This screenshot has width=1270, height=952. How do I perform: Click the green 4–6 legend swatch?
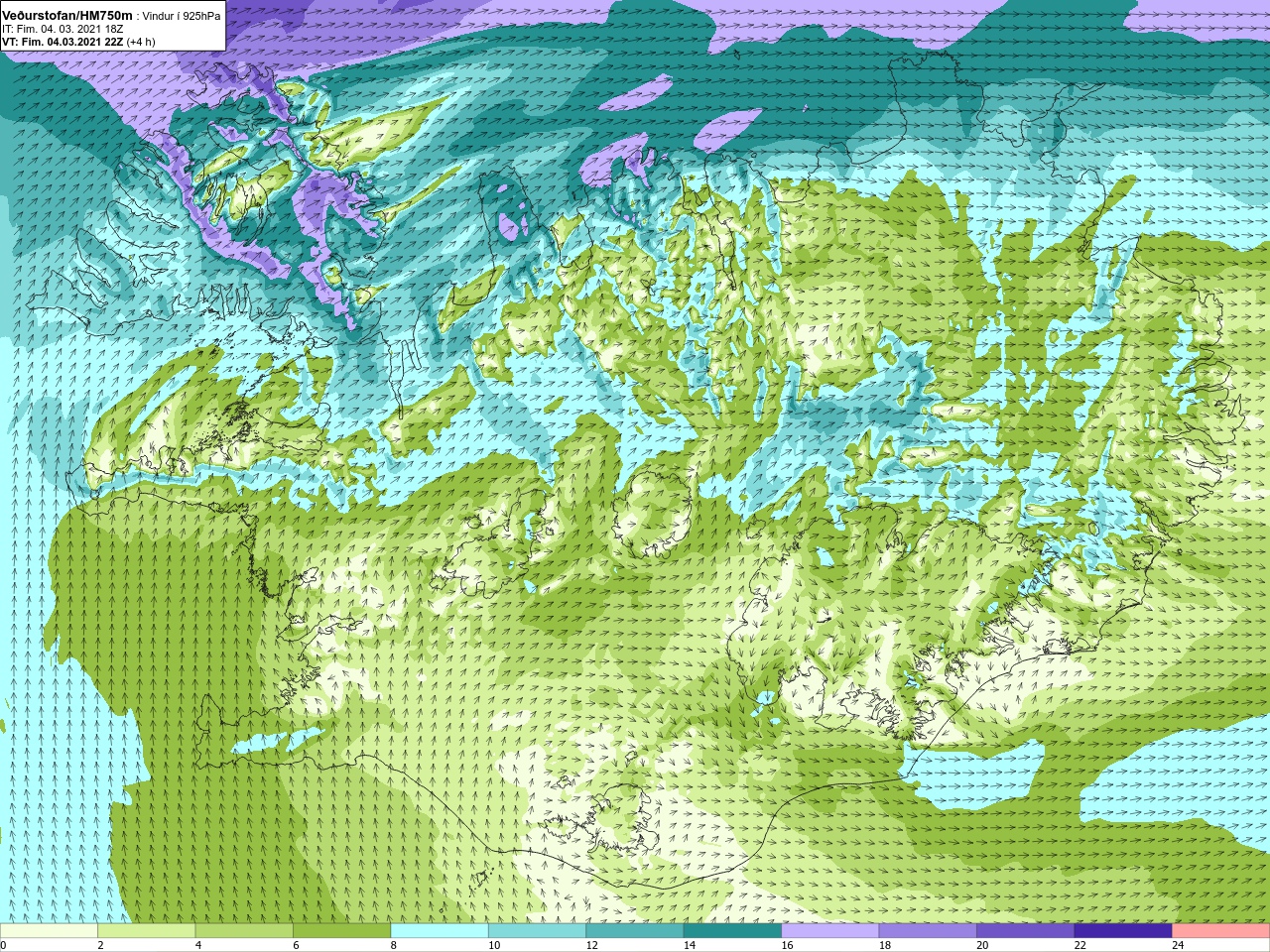point(244,931)
